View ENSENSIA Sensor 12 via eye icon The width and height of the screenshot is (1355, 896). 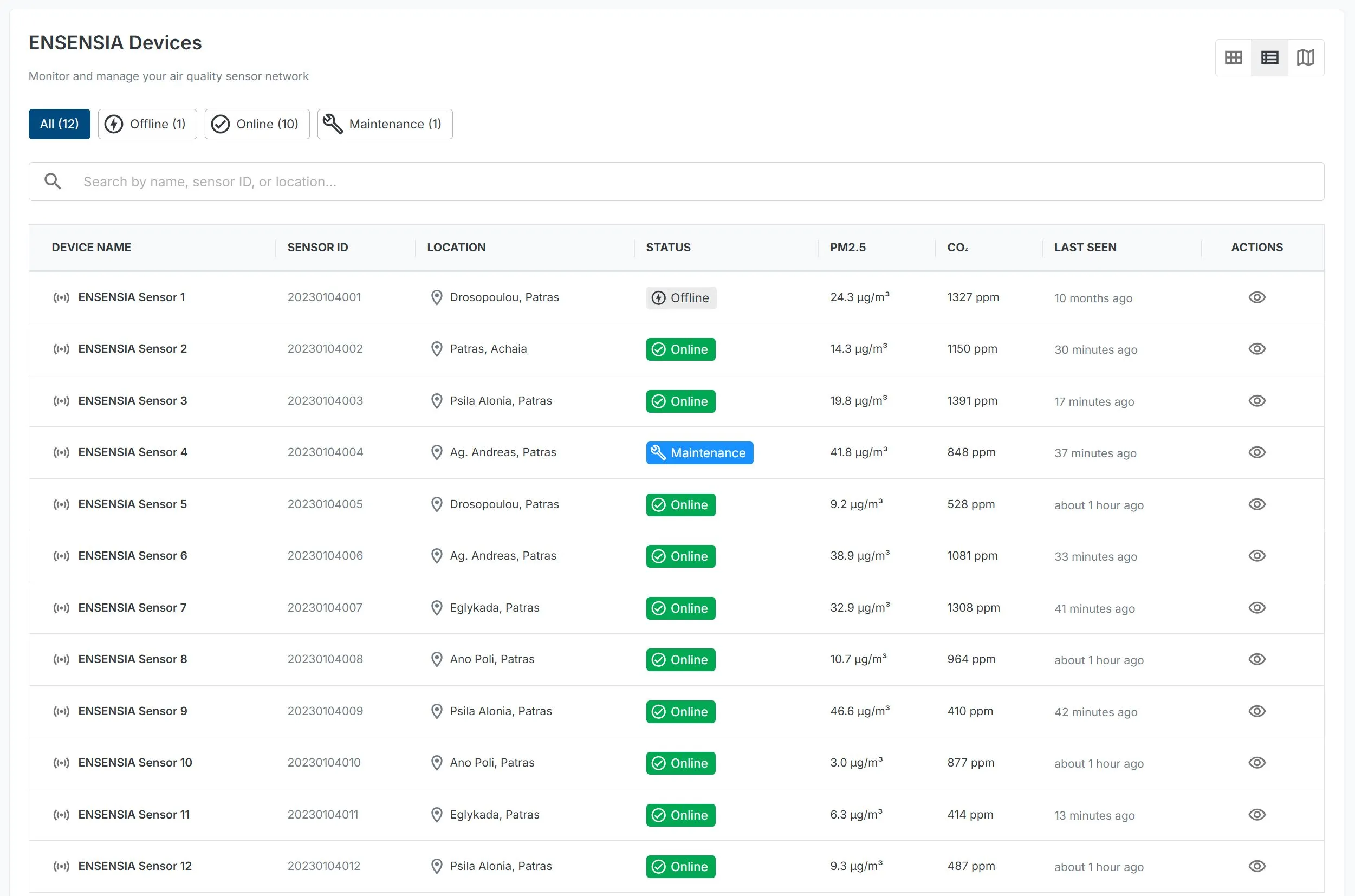tap(1257, 866)
